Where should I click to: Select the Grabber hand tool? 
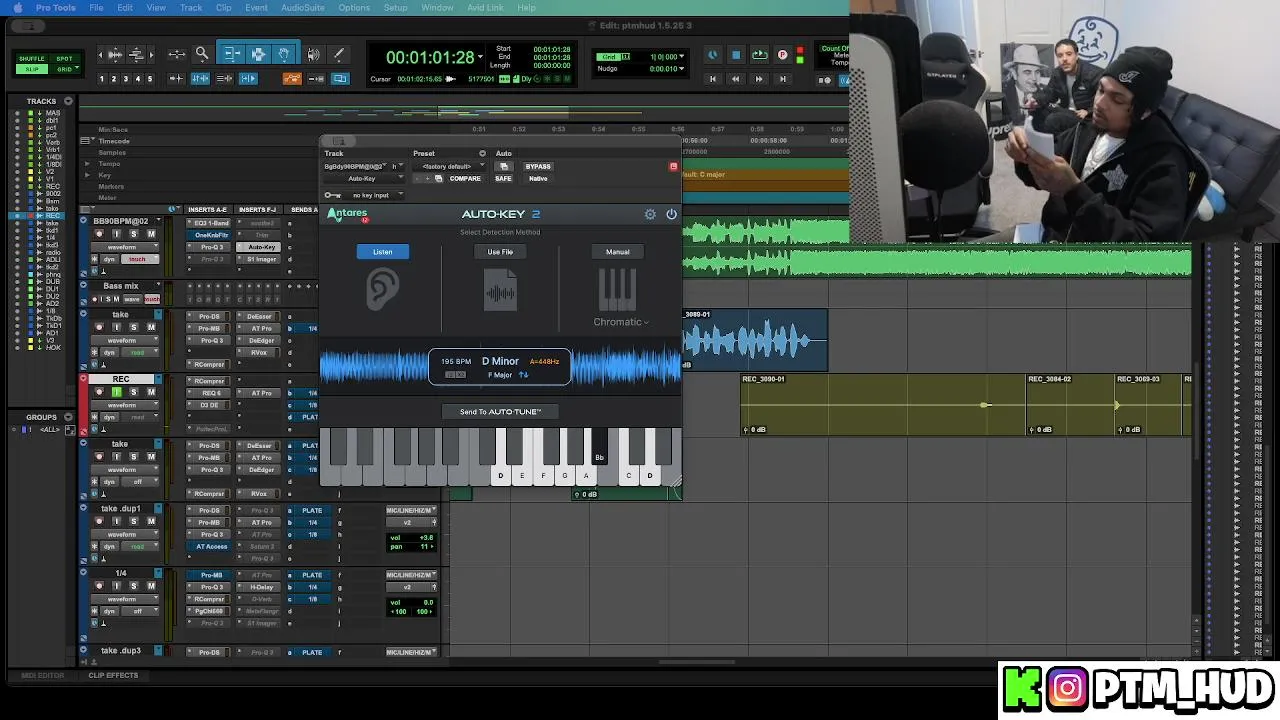point(284,54)
